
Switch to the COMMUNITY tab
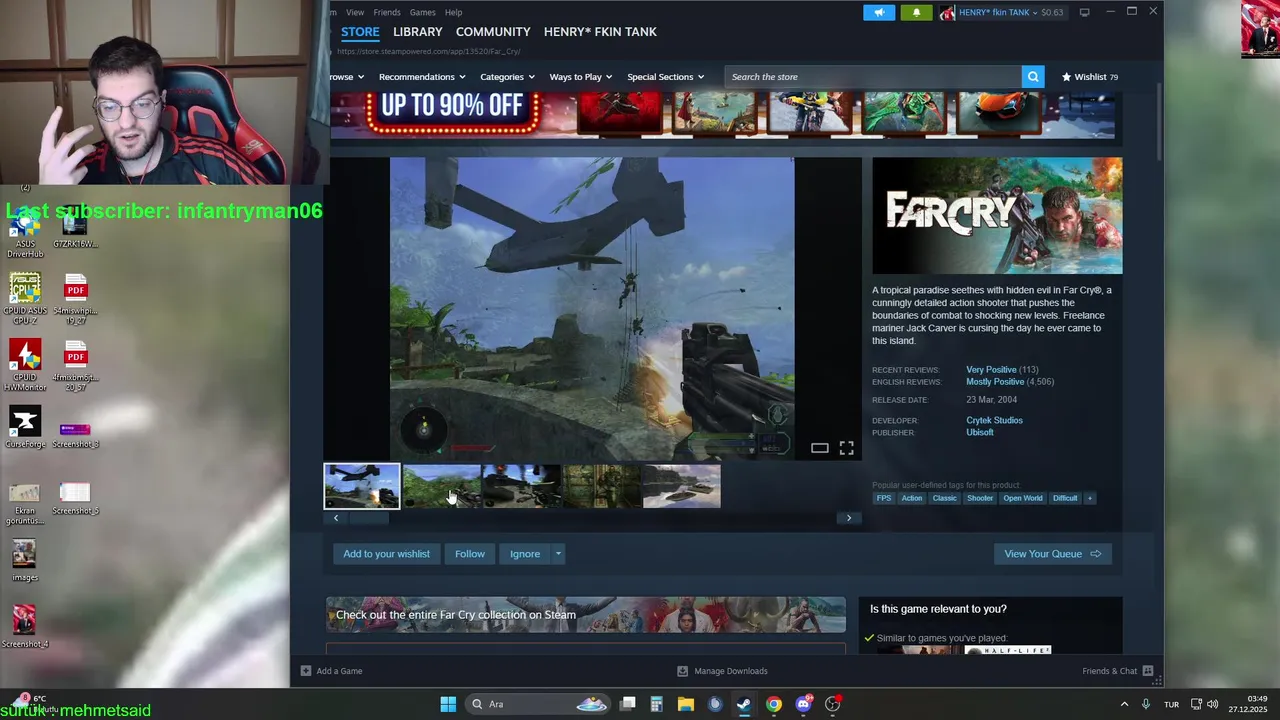pyautogui.click(x=493, y=32)
